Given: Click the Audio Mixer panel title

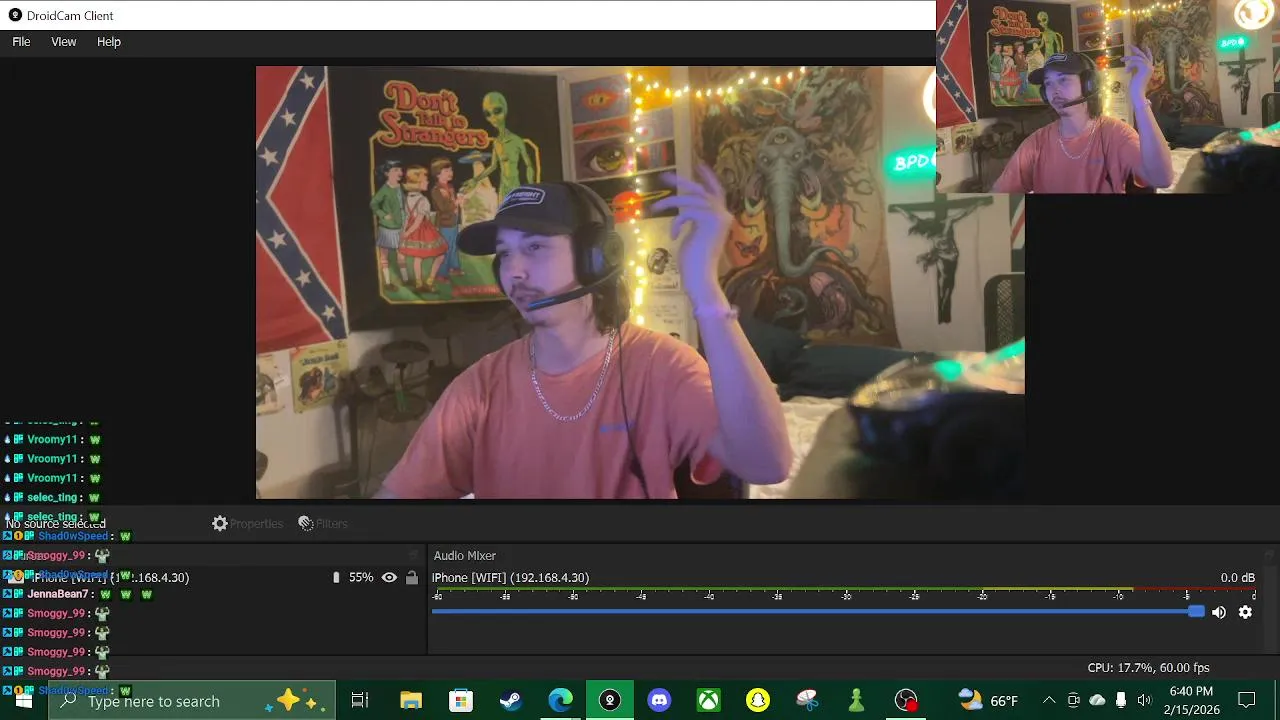Looking at the screenshot, I should [464, 556].
